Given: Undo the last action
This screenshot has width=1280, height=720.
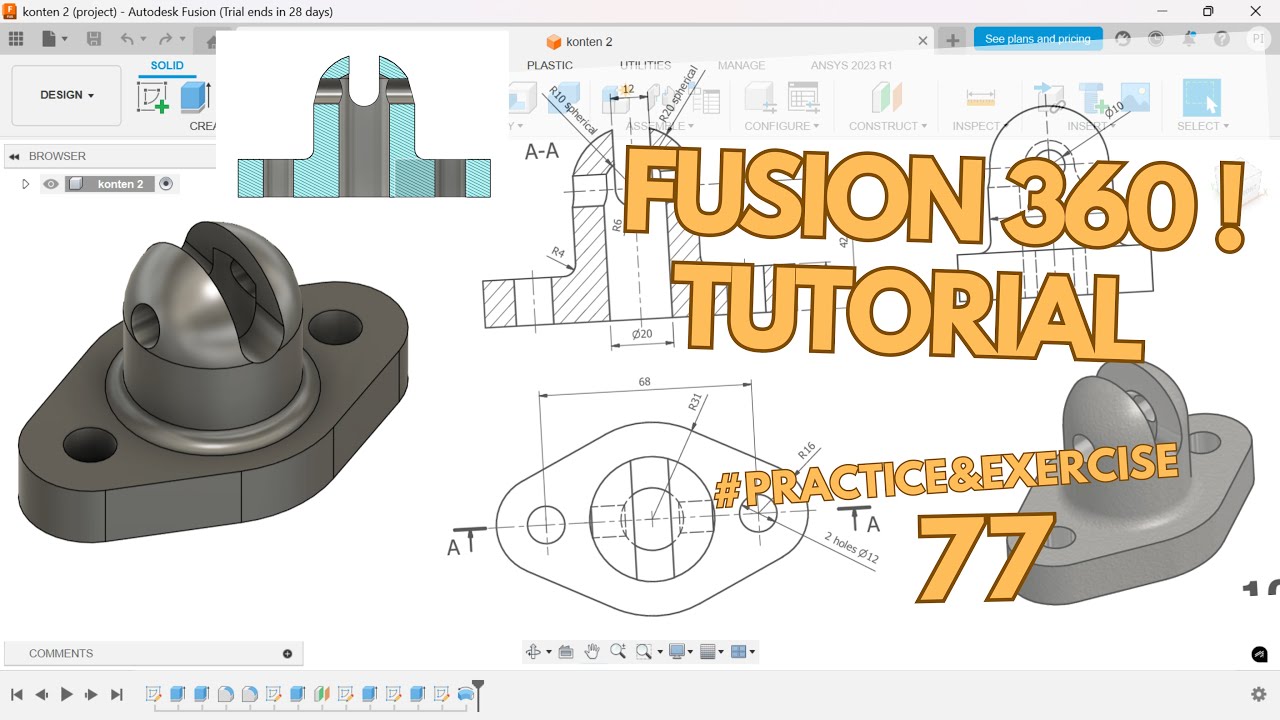Looking at the screenshot, I should pos(127,39).
